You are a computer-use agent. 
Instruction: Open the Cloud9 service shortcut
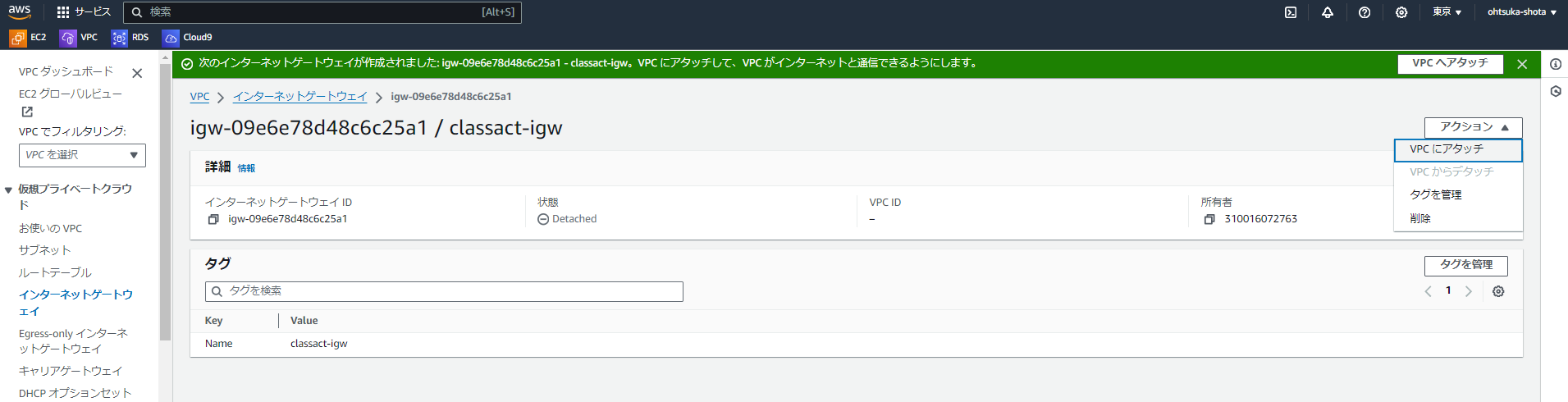click(187, 38)
